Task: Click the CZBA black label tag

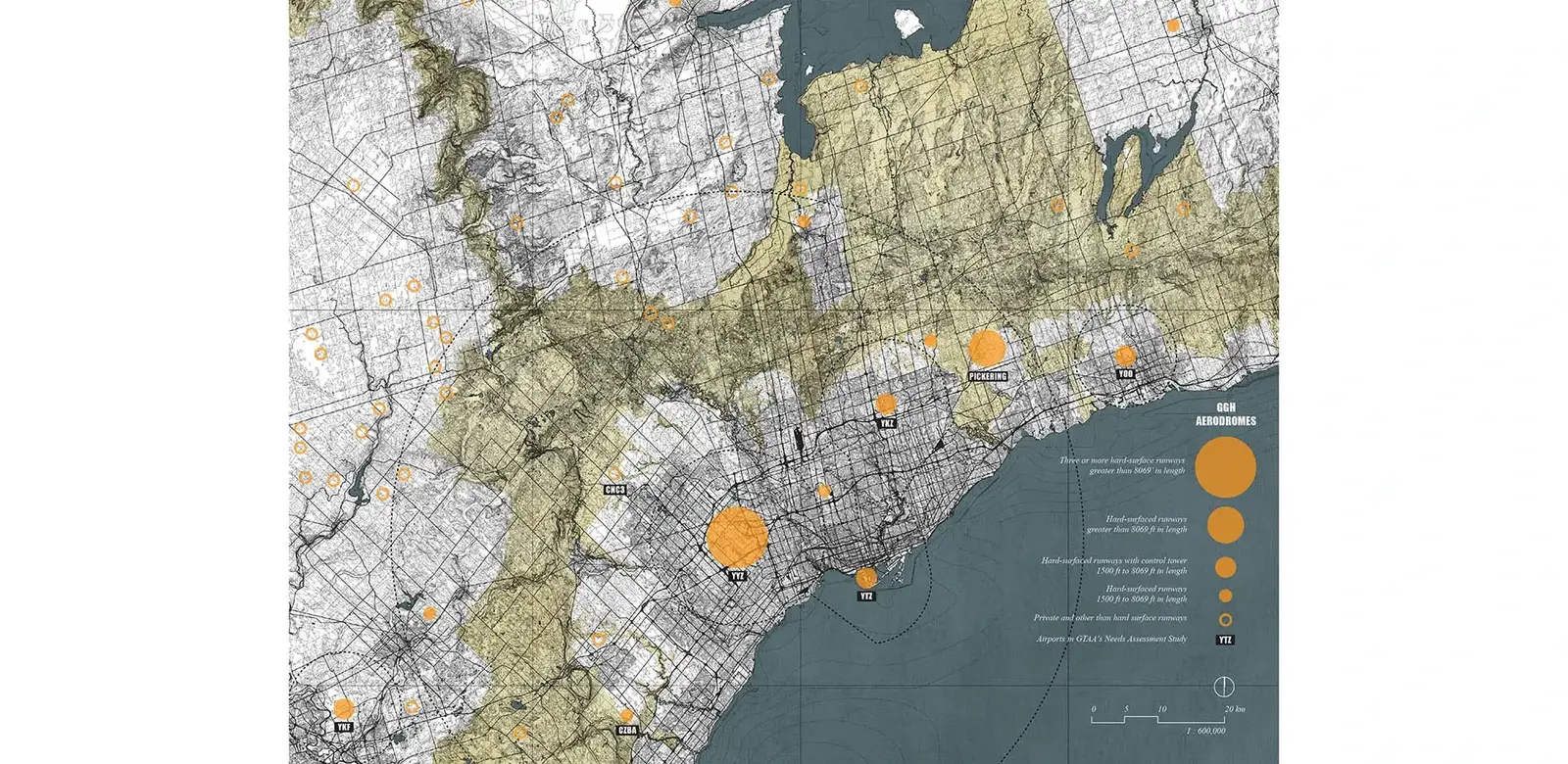Action: click(627, 730)
